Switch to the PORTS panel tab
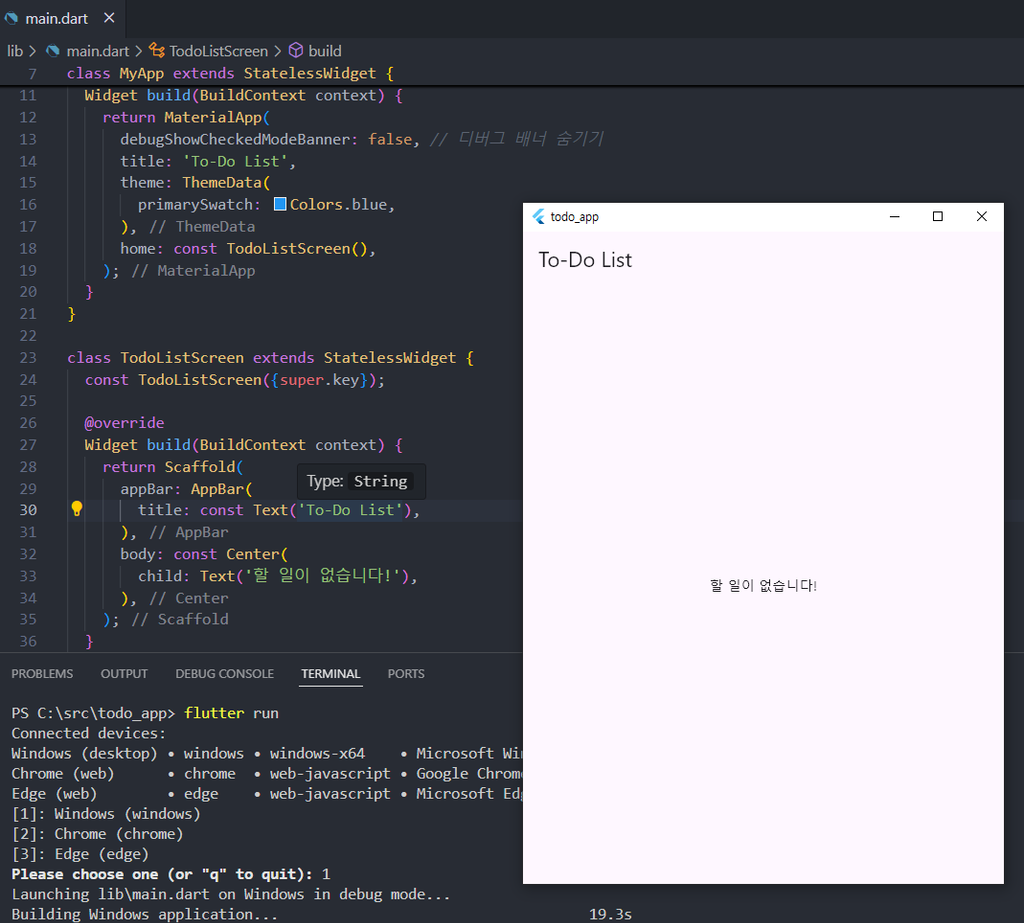 pyautogui.click(x=406, y=673)
